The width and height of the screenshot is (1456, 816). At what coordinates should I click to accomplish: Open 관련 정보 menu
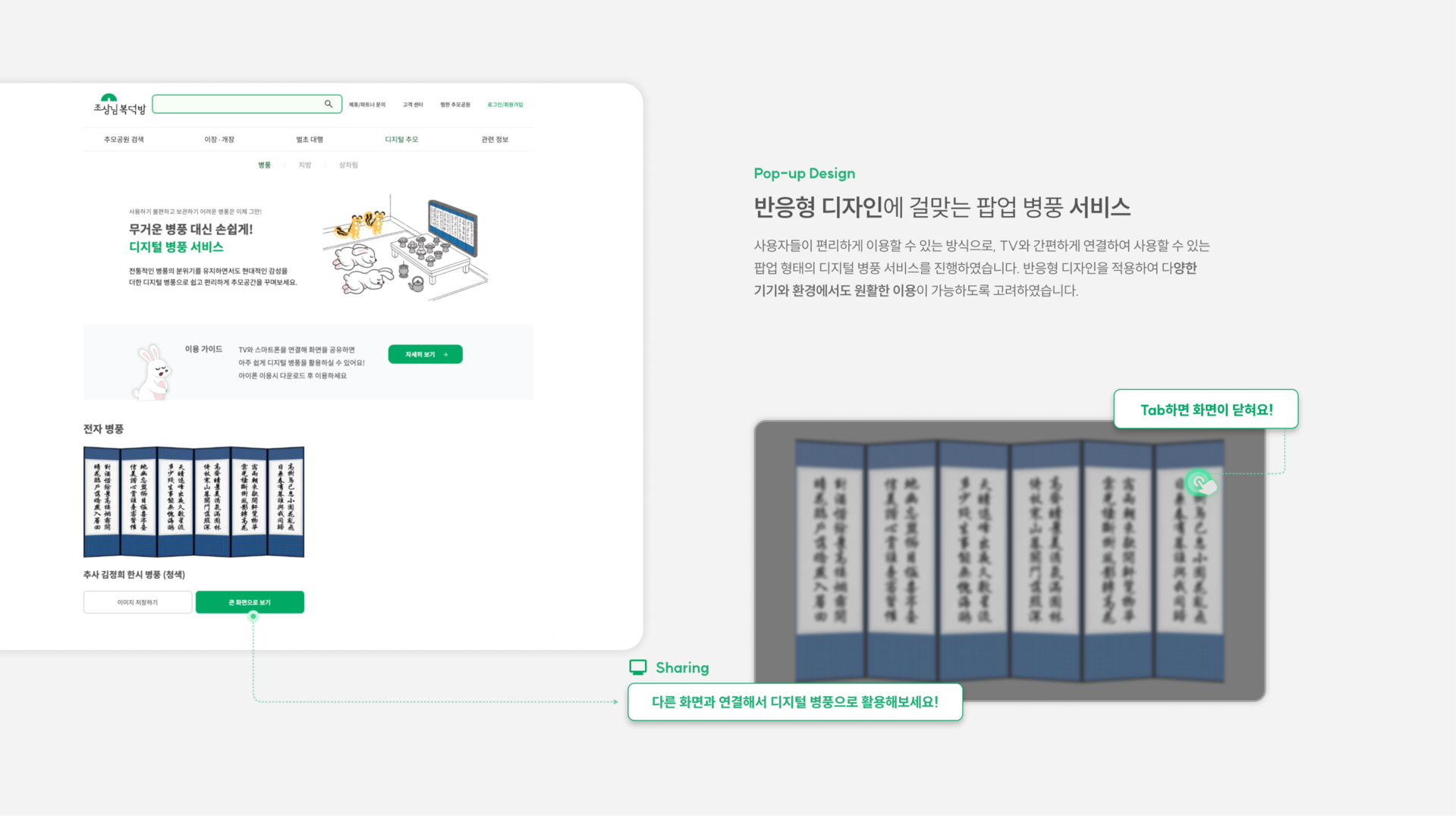point(495,140)
